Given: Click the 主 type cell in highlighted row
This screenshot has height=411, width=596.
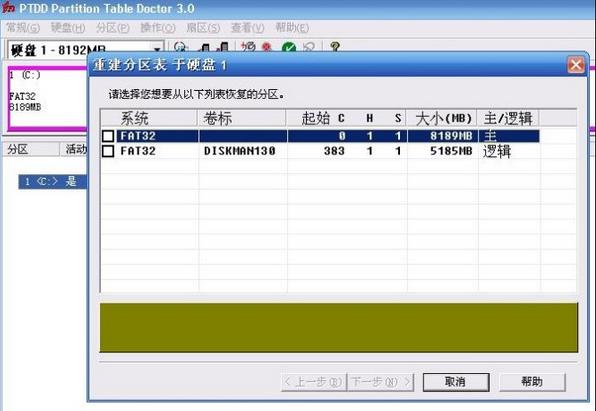Looking at the screenshot, I should pos(490,136).
